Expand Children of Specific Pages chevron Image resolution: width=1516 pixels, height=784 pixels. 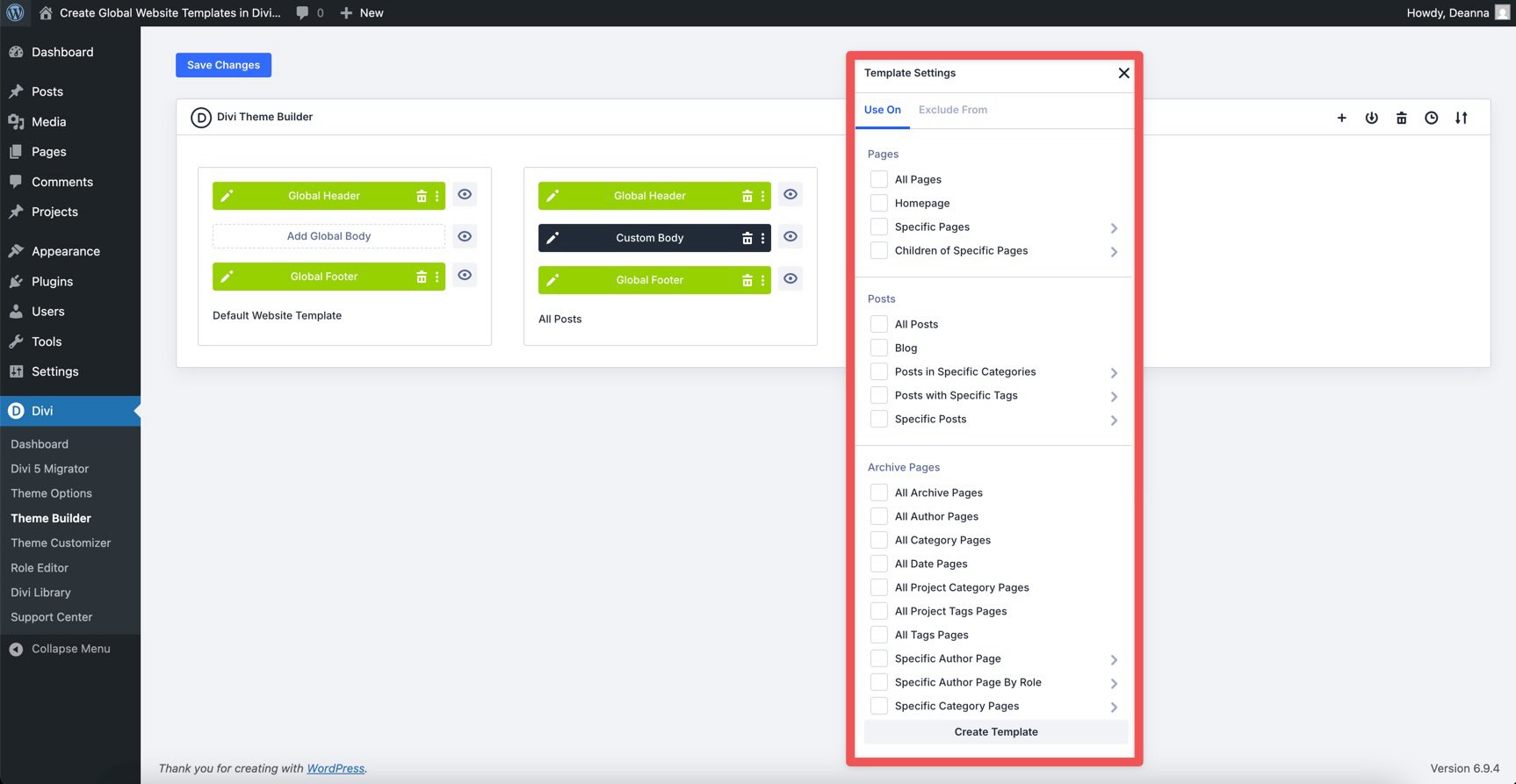pyautogui.click(x=1114, y=252)
